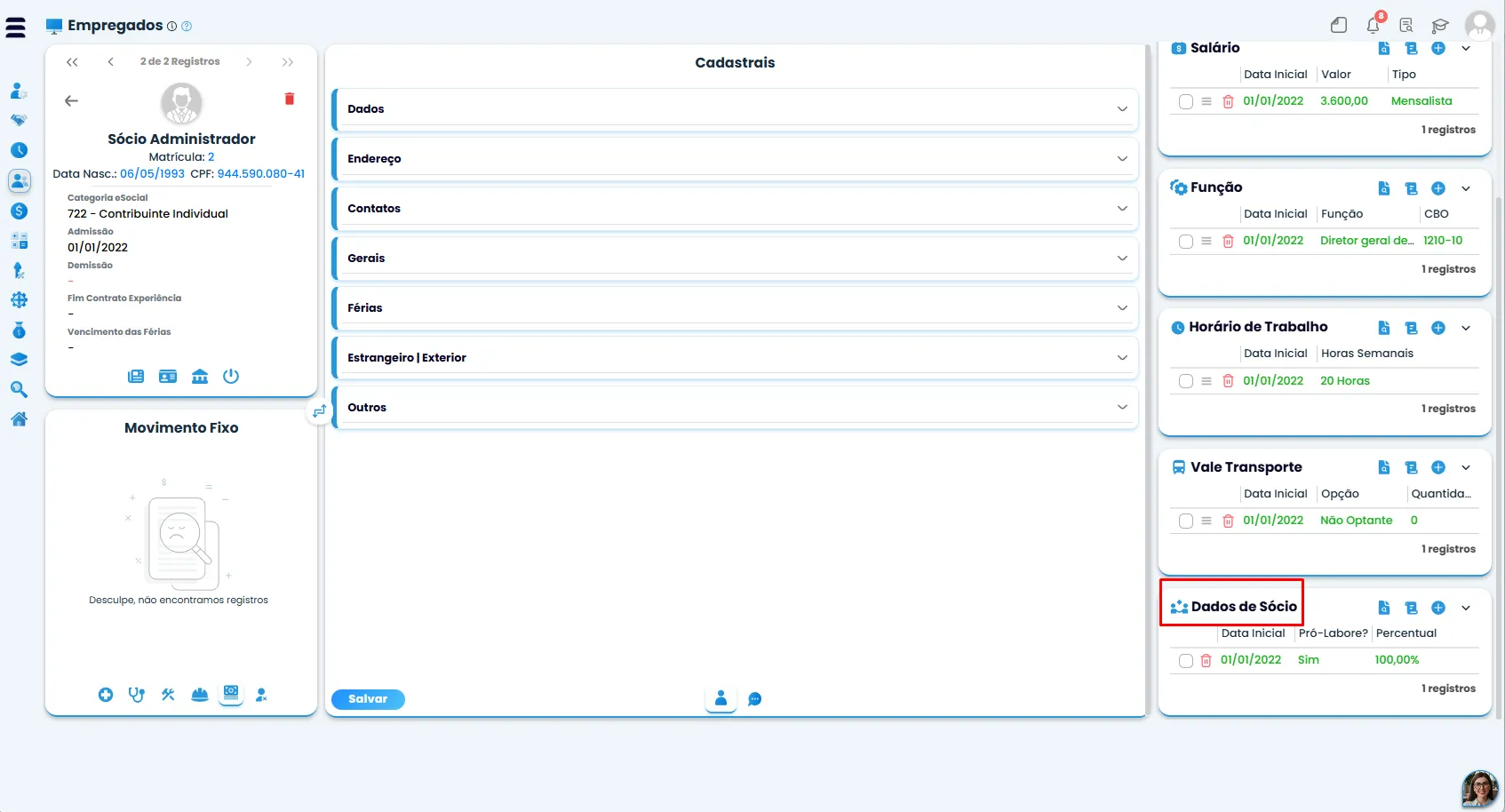
Task: Collapse the Horário de Trabalho panel chevron
Action: (x=1466, y=328)
